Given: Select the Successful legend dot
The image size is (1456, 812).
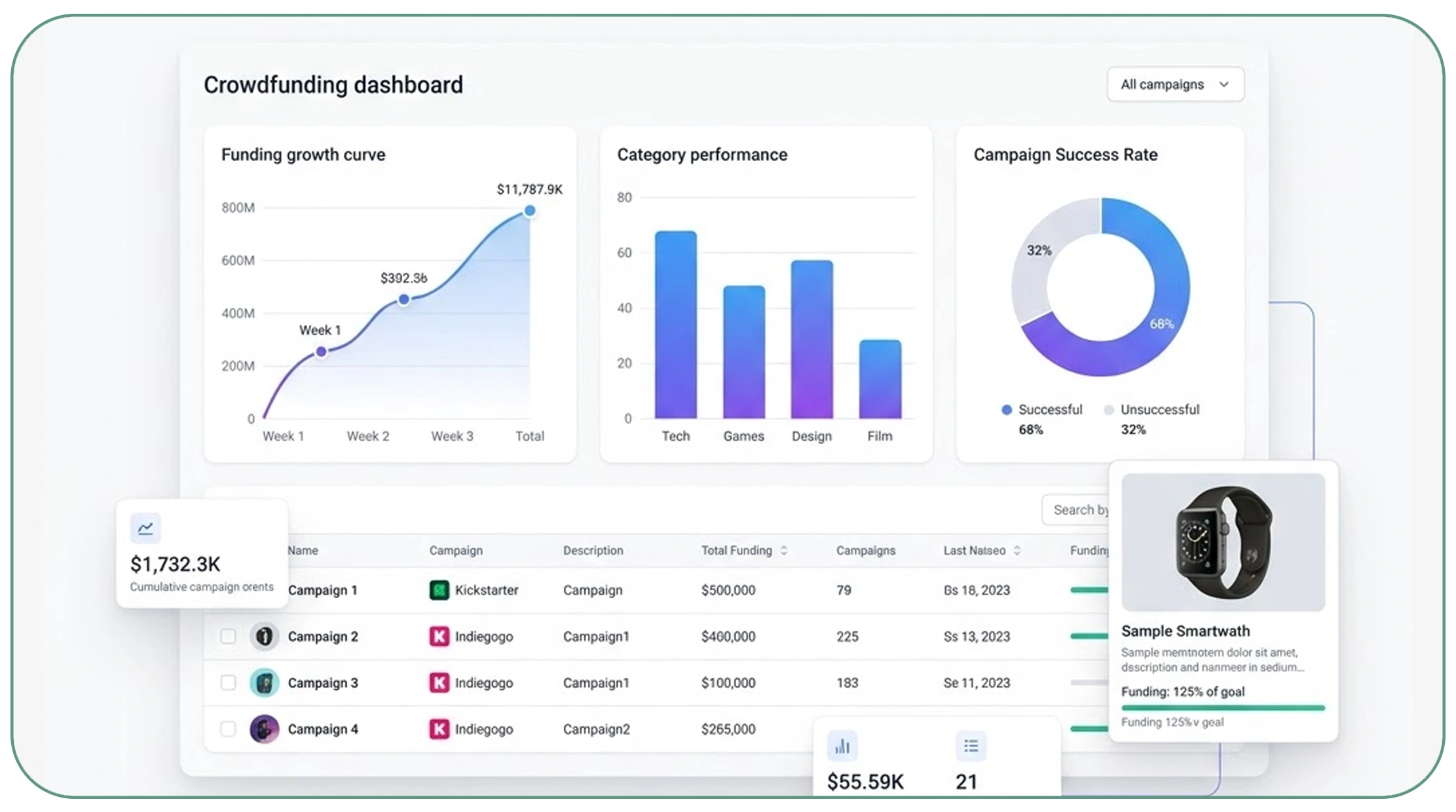Looking at the screenshot, I should pyautogui.click(x=1007, y=410).
